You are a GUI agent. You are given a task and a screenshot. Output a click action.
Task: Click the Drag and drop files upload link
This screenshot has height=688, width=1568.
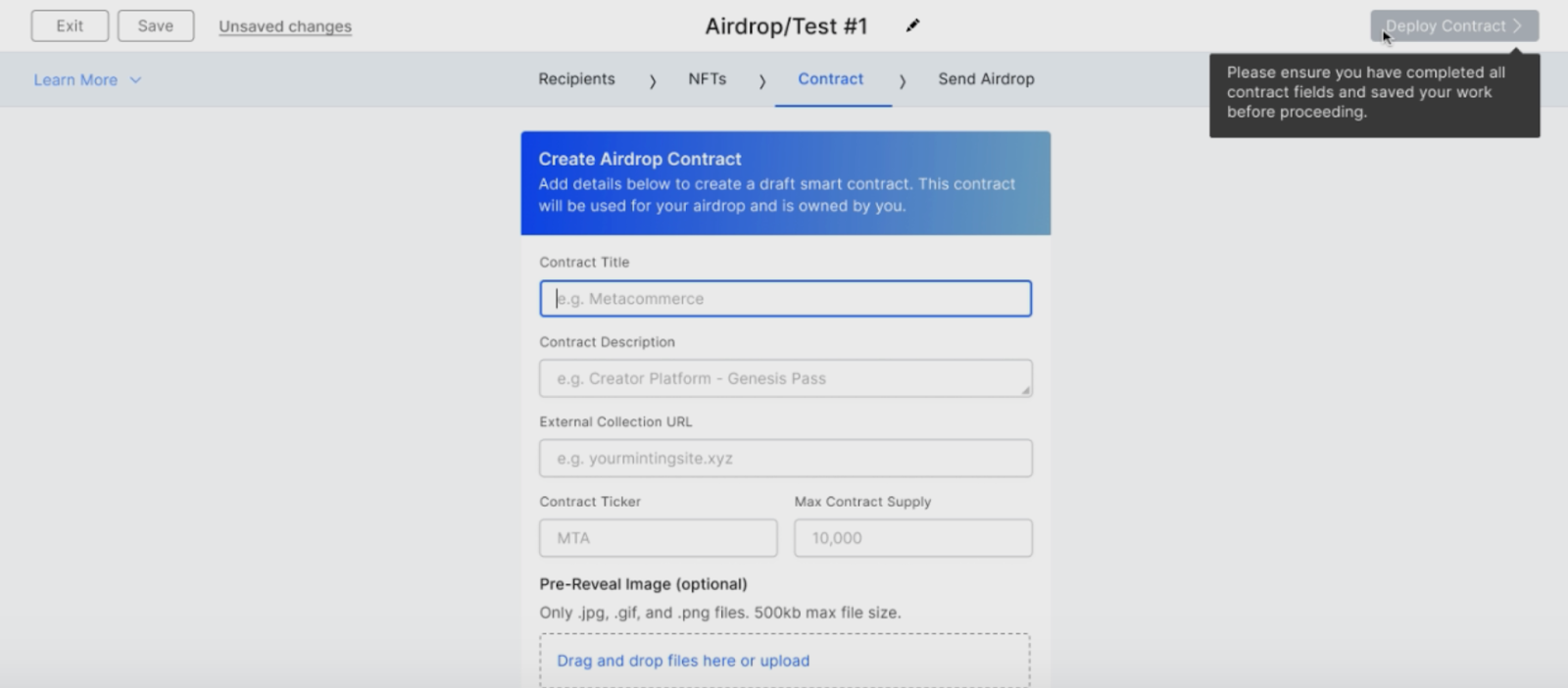point(683,661)
